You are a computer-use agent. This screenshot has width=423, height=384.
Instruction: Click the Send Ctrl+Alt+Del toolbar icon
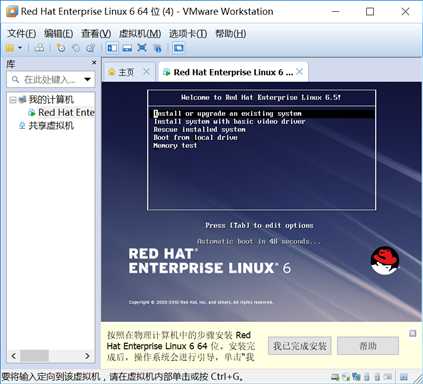39,48
